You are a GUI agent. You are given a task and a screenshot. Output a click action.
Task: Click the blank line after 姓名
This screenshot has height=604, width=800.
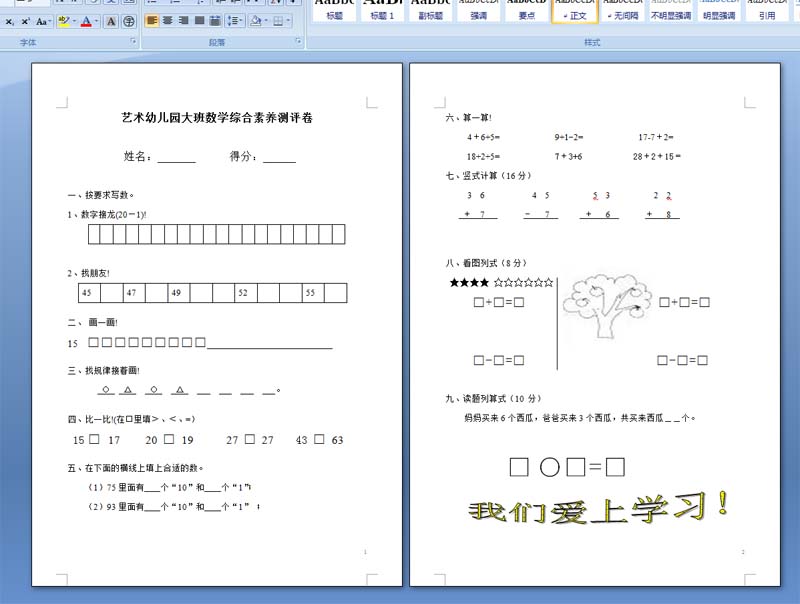coord(177,158)
